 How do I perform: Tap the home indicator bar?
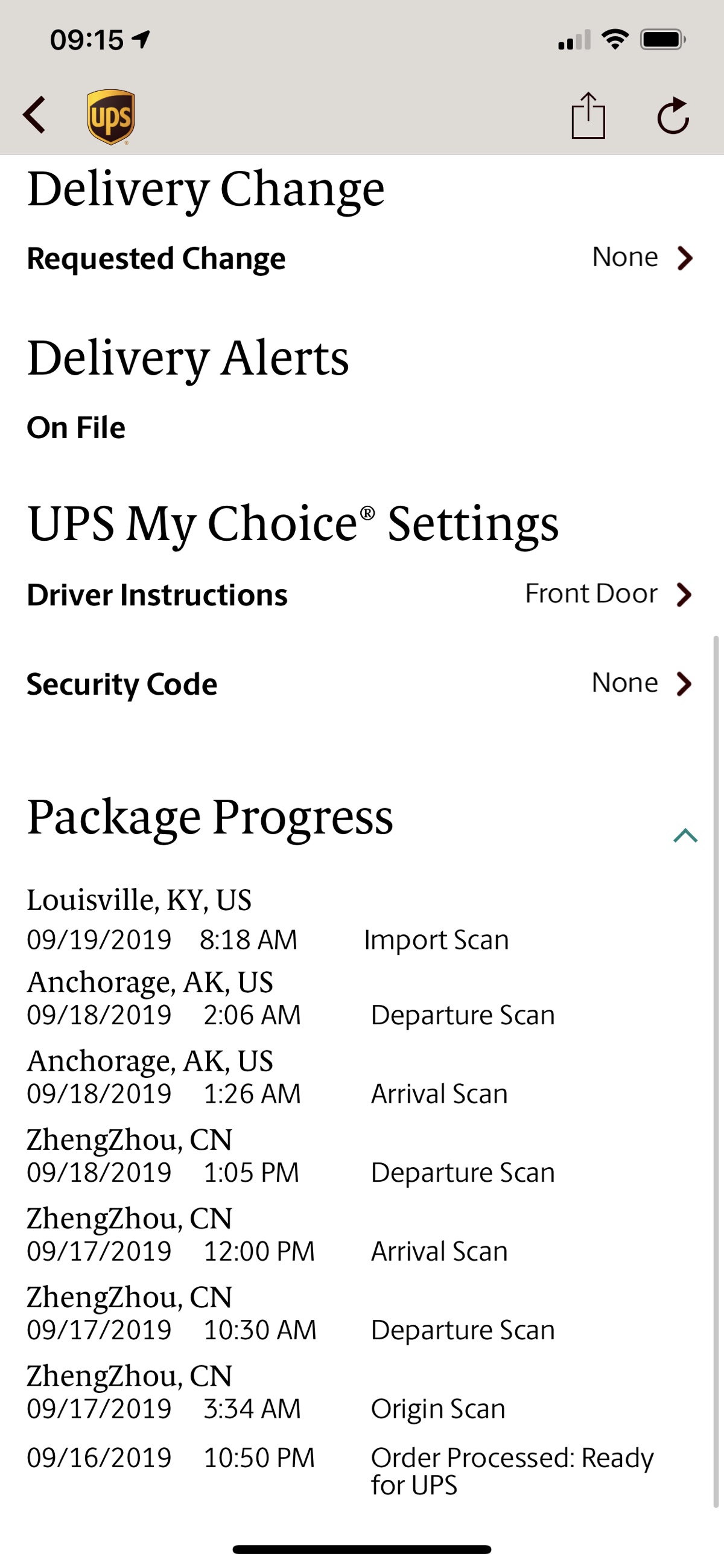click(362, 1550)
